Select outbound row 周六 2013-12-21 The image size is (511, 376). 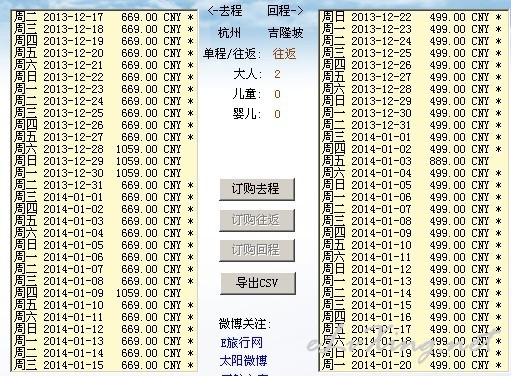point(104,65)
